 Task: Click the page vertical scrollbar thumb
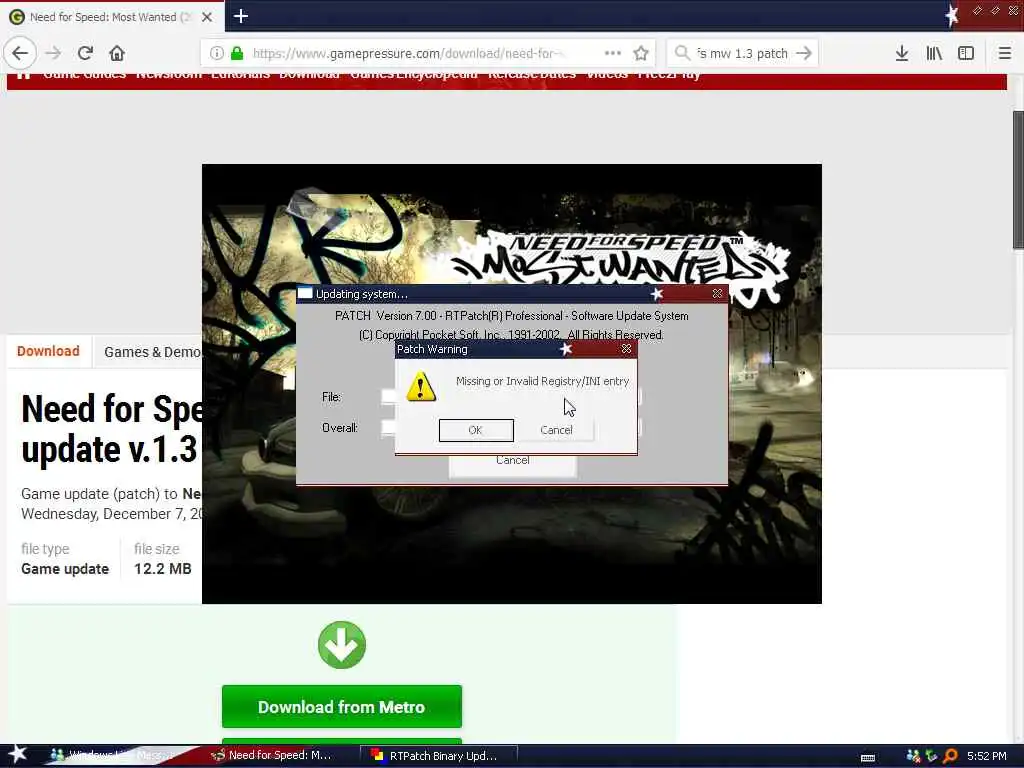point(1017,180)
